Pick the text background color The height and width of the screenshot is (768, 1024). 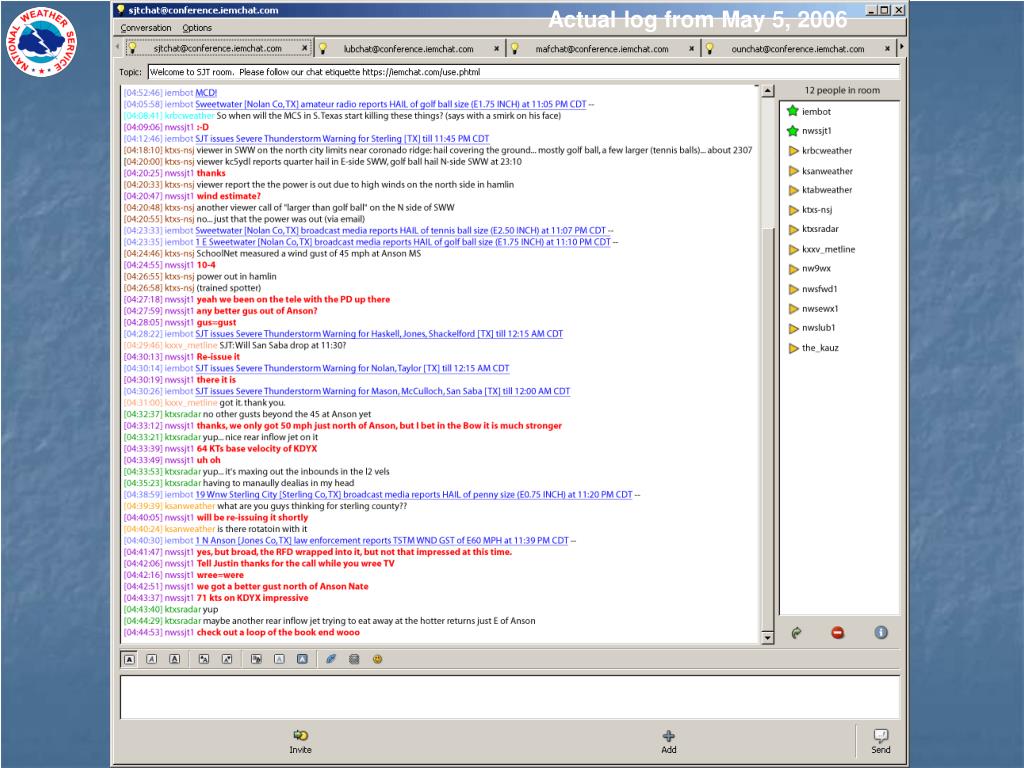tap(302, 659)
